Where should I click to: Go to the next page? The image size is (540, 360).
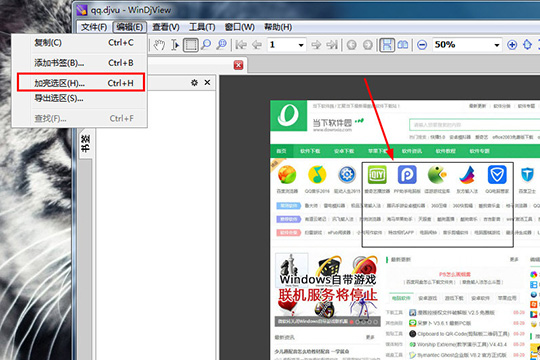[316, 45]
